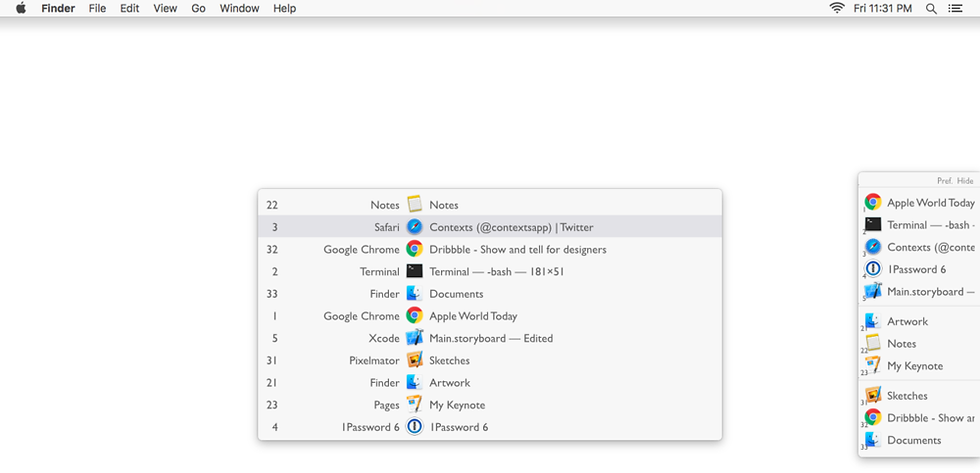Open Spotlight search icon
The height and width of the screenshot is (473, 980).
pyautogui.click(x=931, y=9)
